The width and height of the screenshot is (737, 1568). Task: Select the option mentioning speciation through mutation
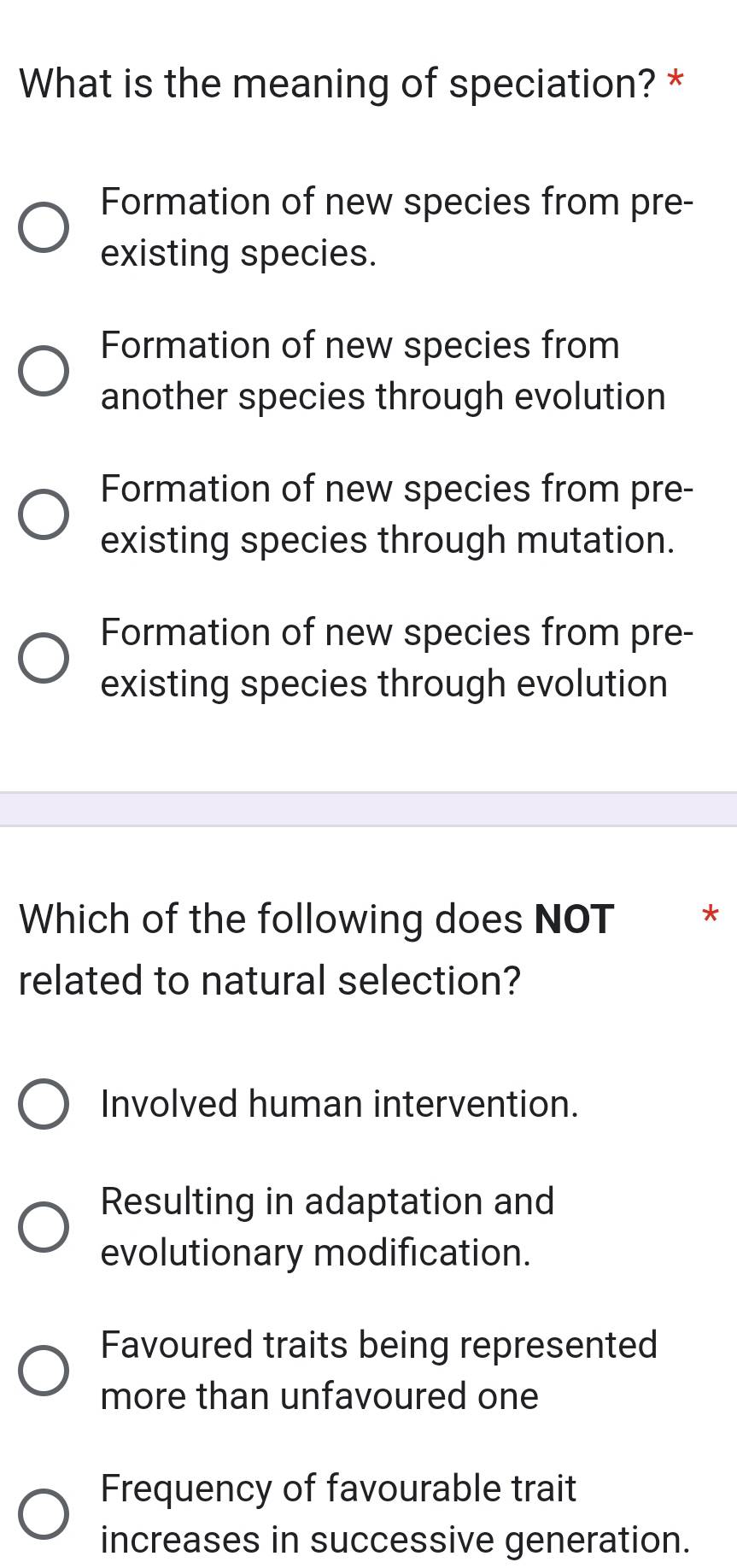(x=44, y=514)
